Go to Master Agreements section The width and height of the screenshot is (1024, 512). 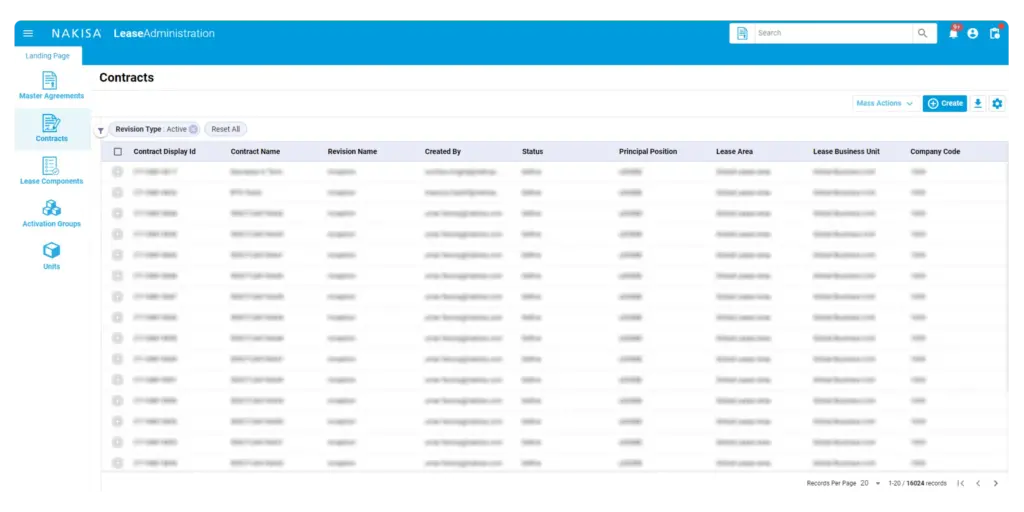(51, 85)
